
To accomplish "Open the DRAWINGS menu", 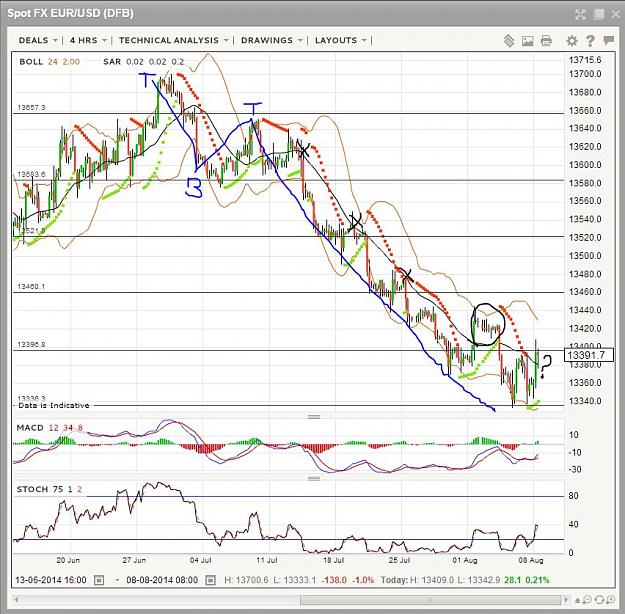I will tap(272, 40).
